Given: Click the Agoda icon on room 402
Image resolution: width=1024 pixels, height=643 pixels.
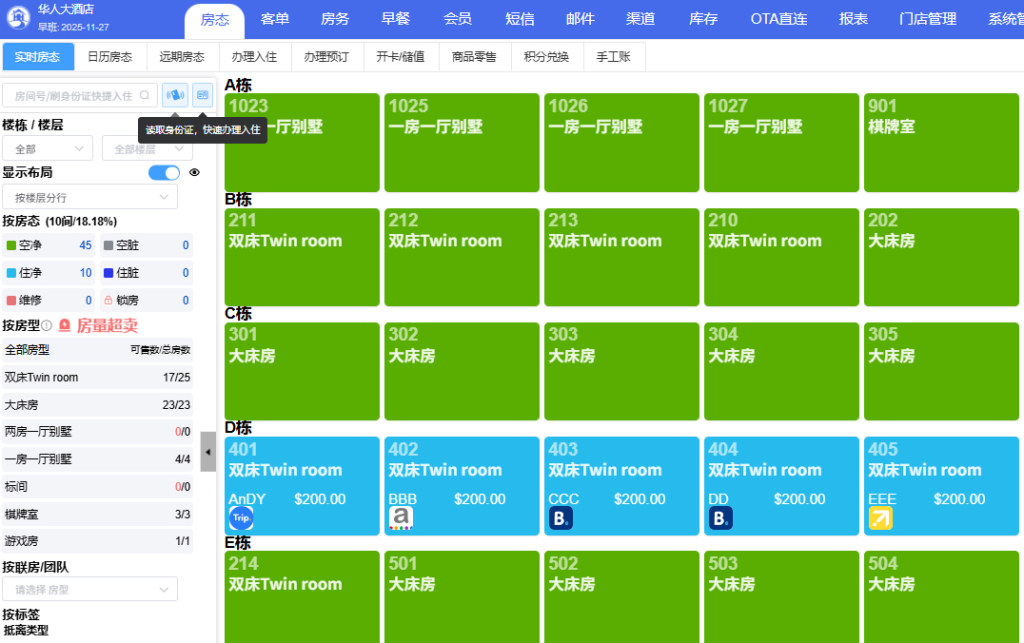Looking at the screenshot, I should pyautogui.click(x=400, y=518).
